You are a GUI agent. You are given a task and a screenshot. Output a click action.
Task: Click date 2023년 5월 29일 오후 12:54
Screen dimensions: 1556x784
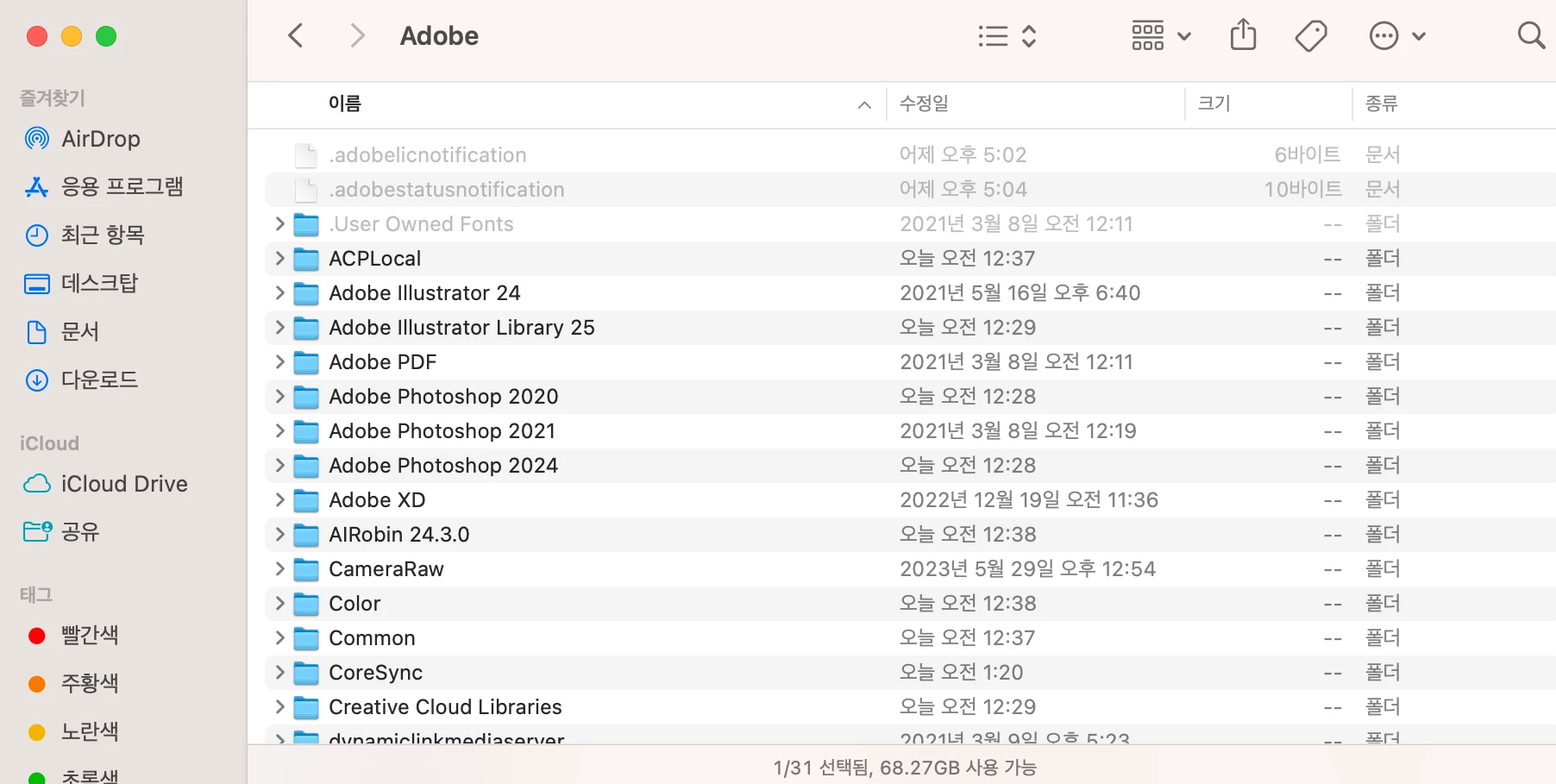(x=1027, y=569)
